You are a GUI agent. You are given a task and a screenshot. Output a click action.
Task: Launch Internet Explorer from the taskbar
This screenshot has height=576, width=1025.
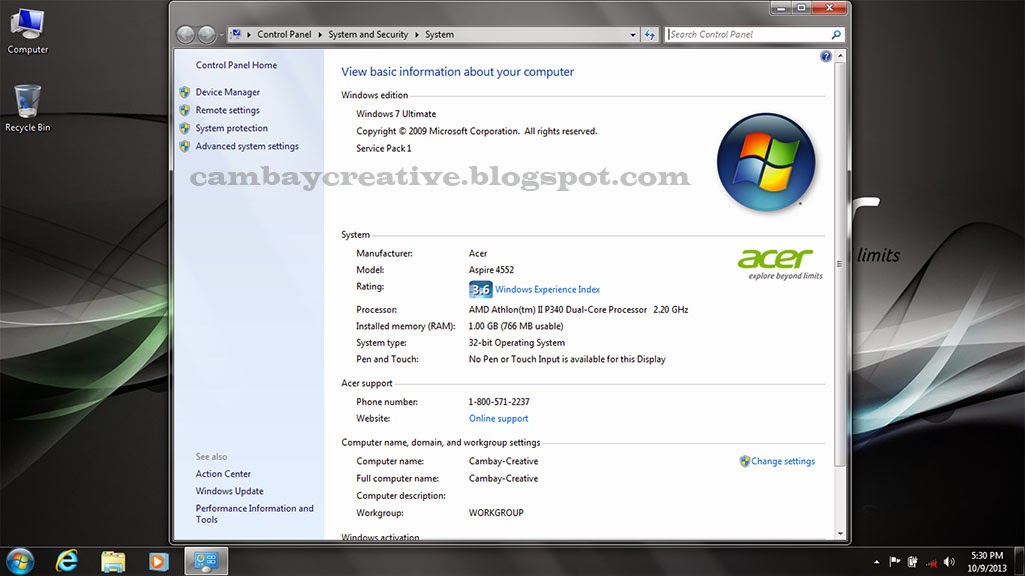[x=67, y=561]
